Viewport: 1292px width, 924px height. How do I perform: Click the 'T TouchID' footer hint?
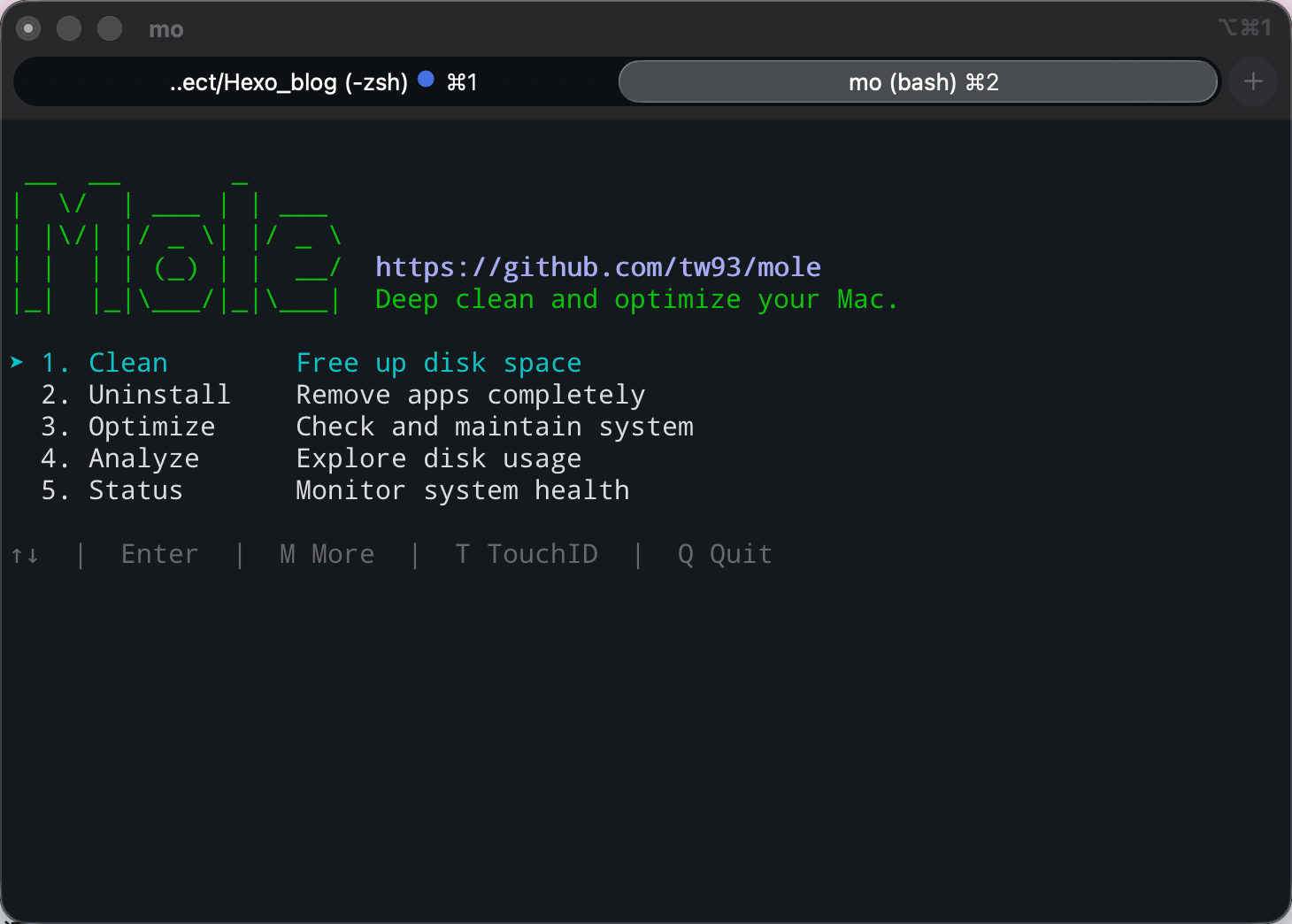click(527, 554)
